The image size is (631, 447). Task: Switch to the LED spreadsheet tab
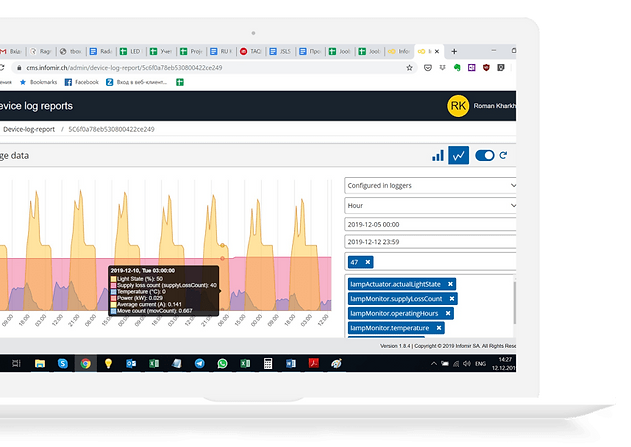coord(131,51)
